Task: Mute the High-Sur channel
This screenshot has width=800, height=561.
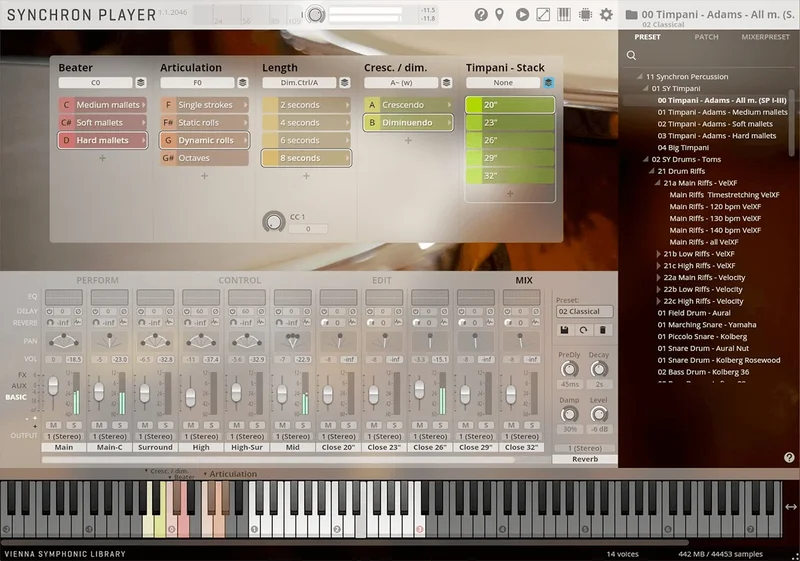Action: (237, 425)
